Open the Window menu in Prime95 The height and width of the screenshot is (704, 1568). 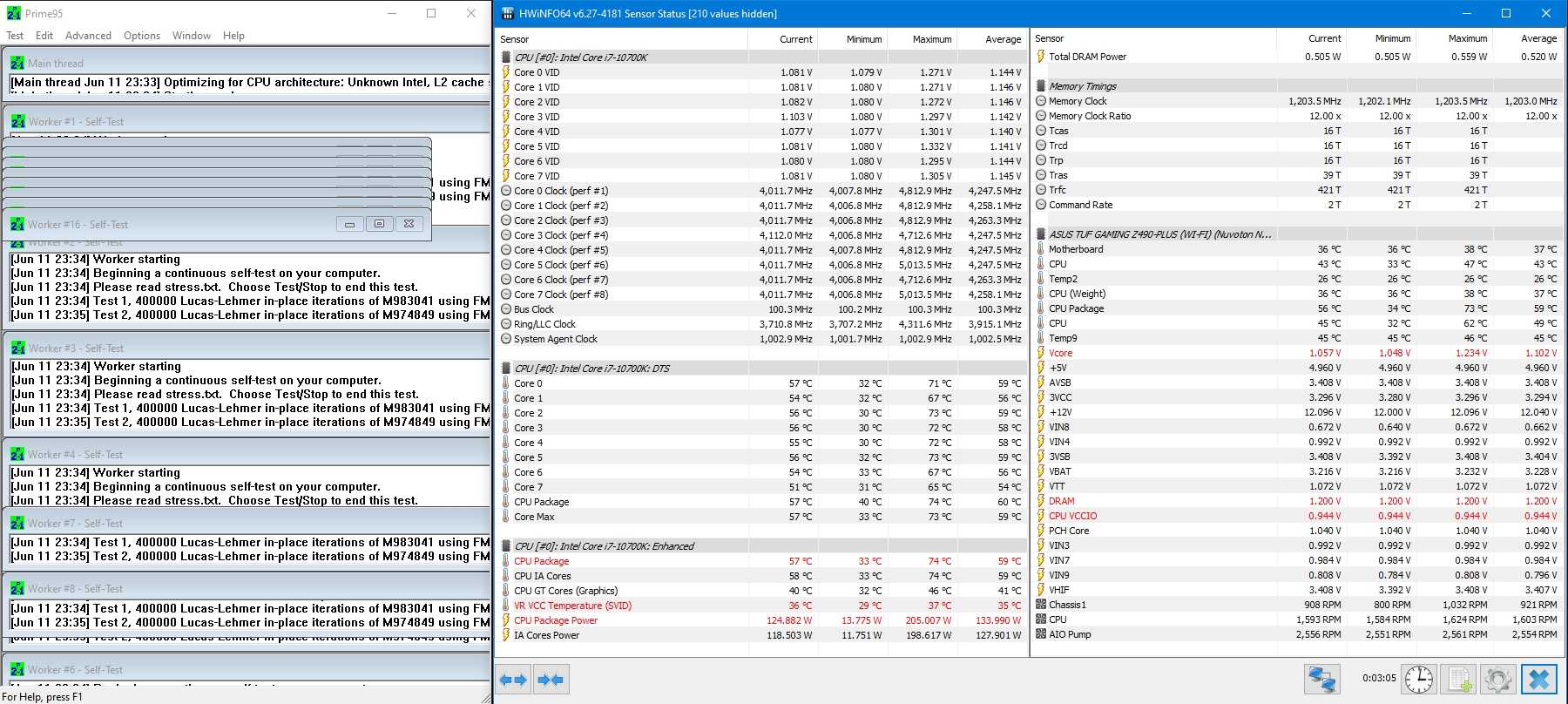coord(191,36)
